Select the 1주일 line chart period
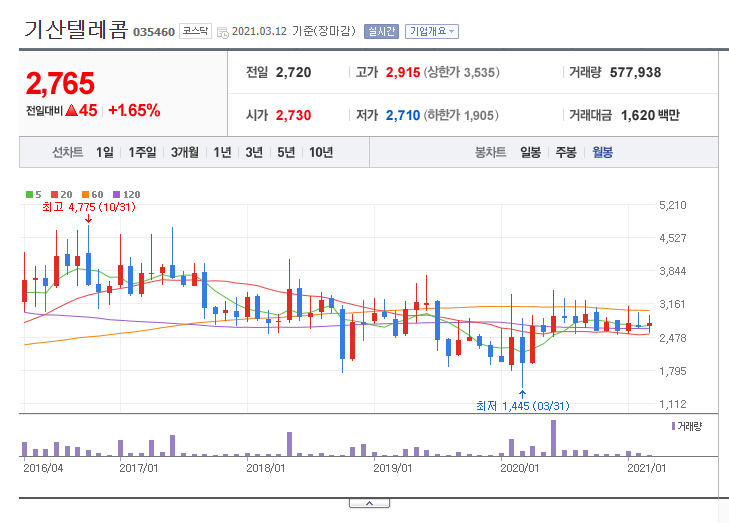This screenshot has width=729, height=523. 142,152
